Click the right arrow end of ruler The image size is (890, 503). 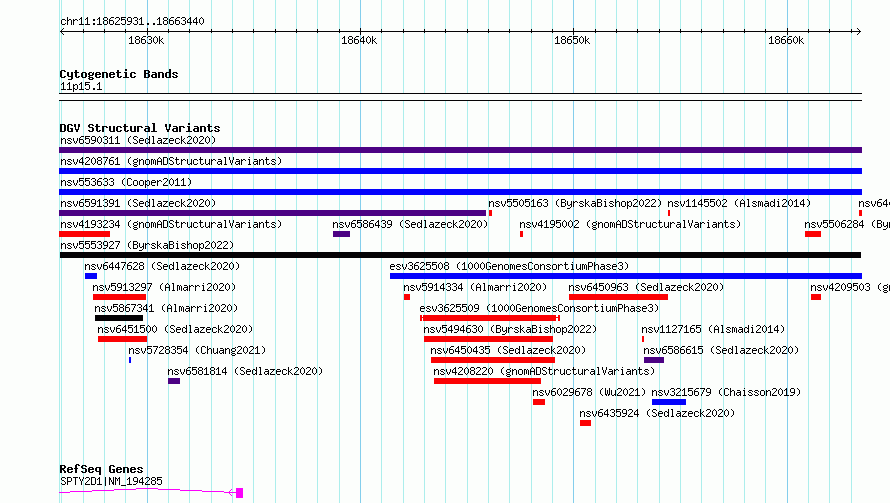[x=858, y=32]
